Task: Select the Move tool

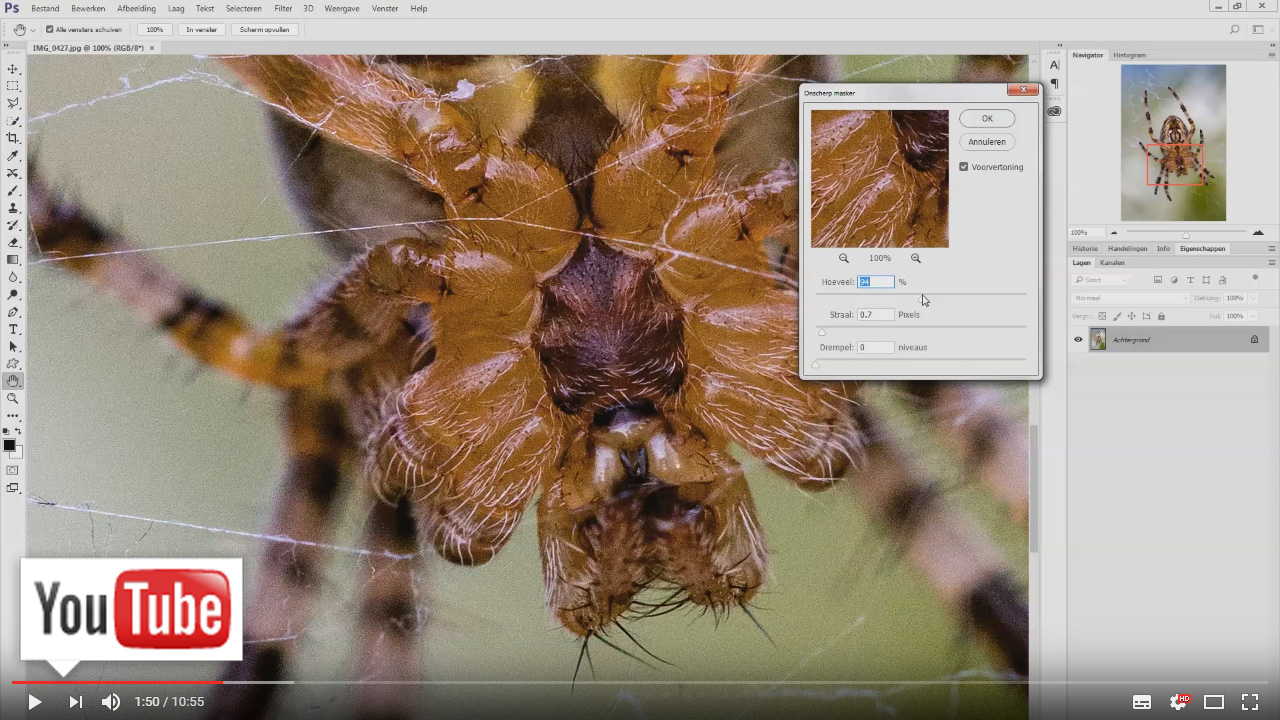Action: 13,69
